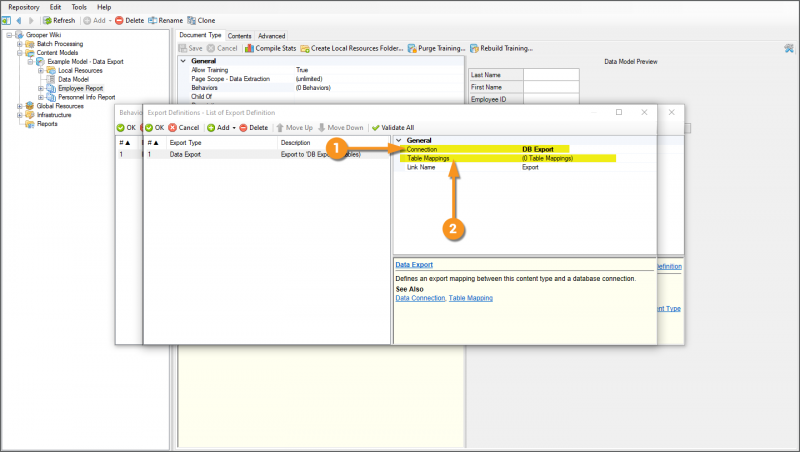Select the Allow Training property row
800x452 pixels.
(x=321, y=70)
